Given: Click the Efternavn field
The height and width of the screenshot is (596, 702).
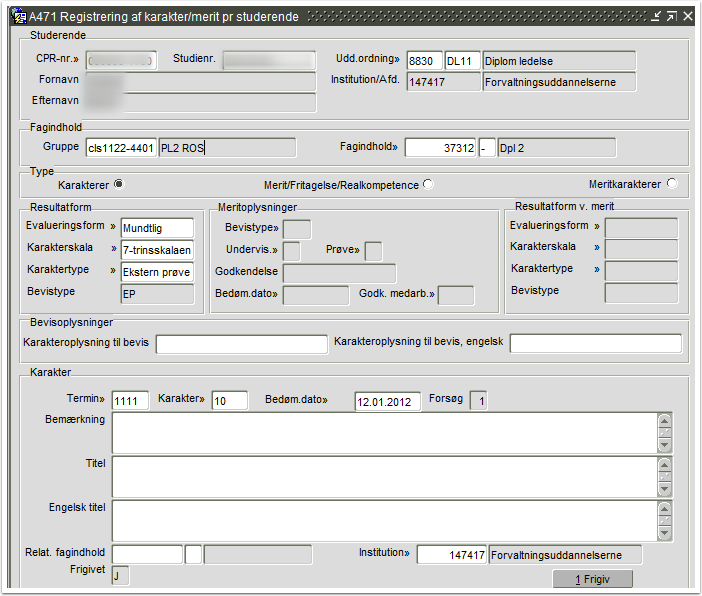Looking at the screenshot, I should pos(201,103).
